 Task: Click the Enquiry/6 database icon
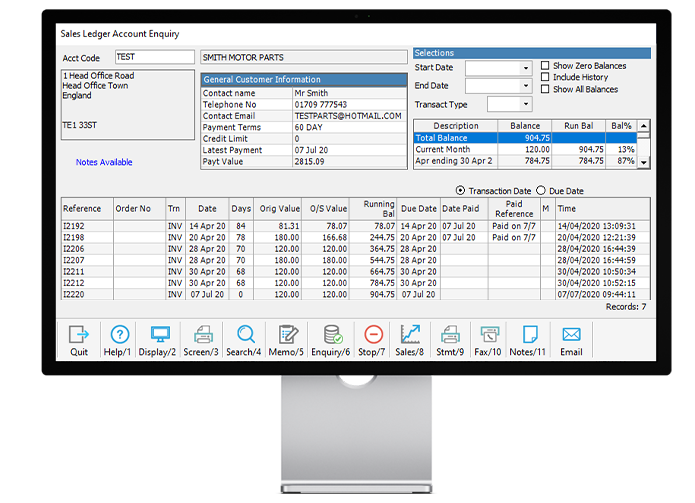332,335
